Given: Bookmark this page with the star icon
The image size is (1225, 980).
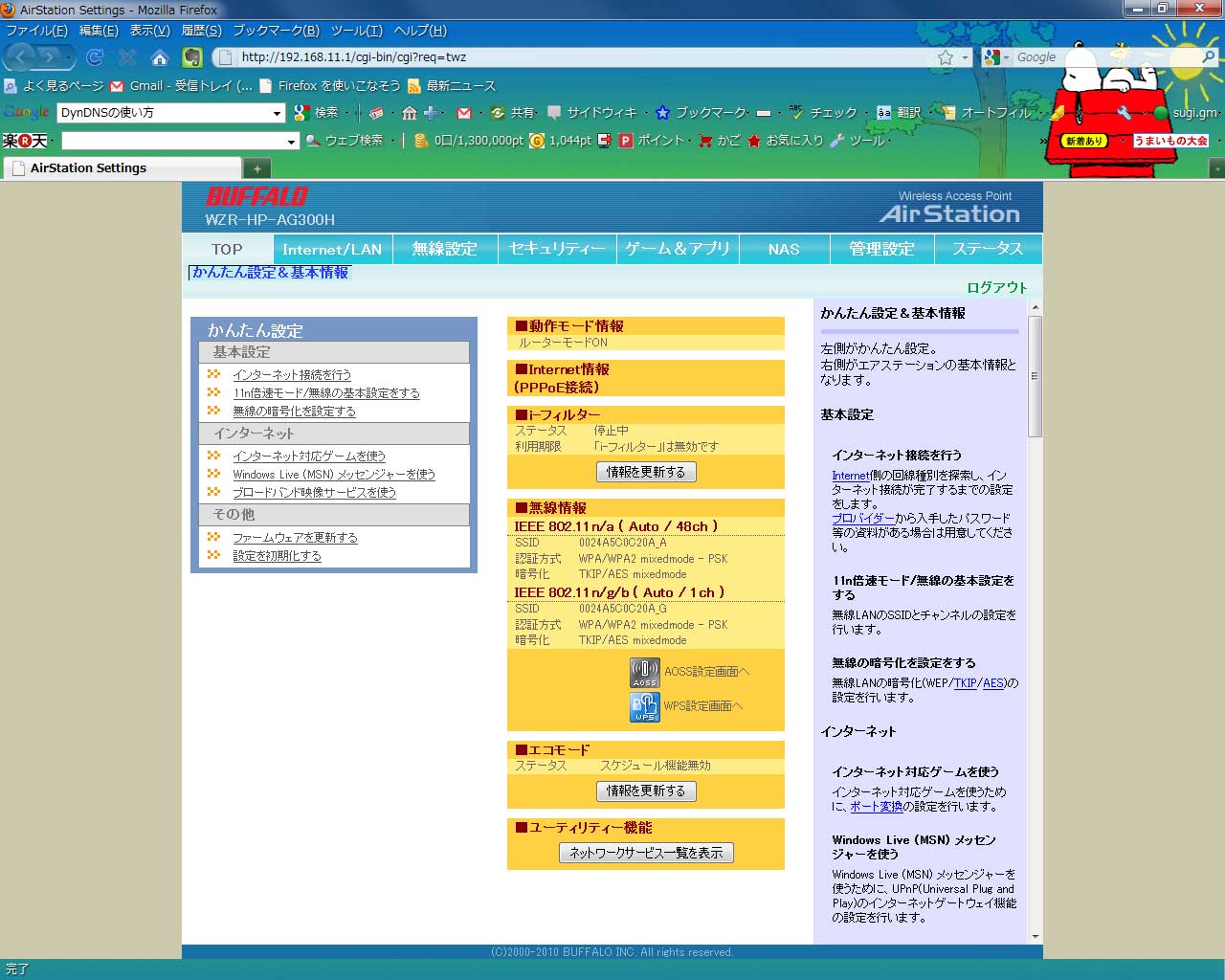Looking at the screenshot, I should coord(946,57).
